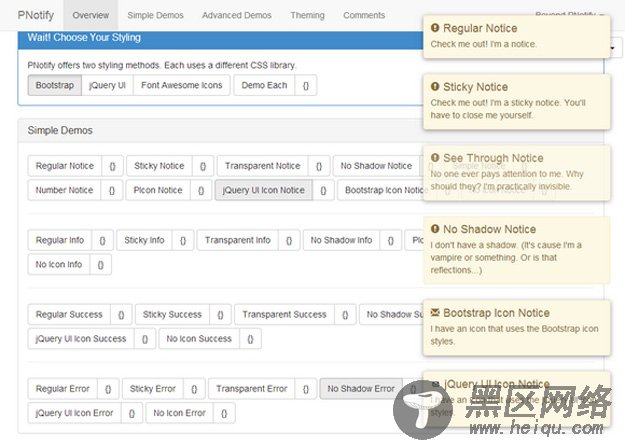This screenshot has width=625, height=445.
Task: Click the Picon Notice button
Action: pos(158,190)
